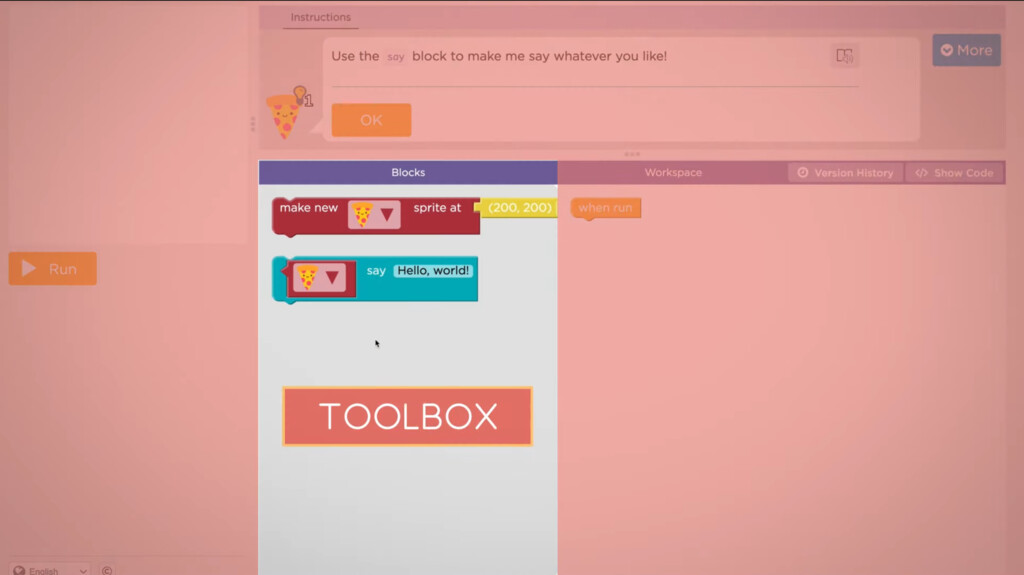Open sprite dropdown arrow in the say block
This screenshot has width=1024, height=575.
coord(332,278)
